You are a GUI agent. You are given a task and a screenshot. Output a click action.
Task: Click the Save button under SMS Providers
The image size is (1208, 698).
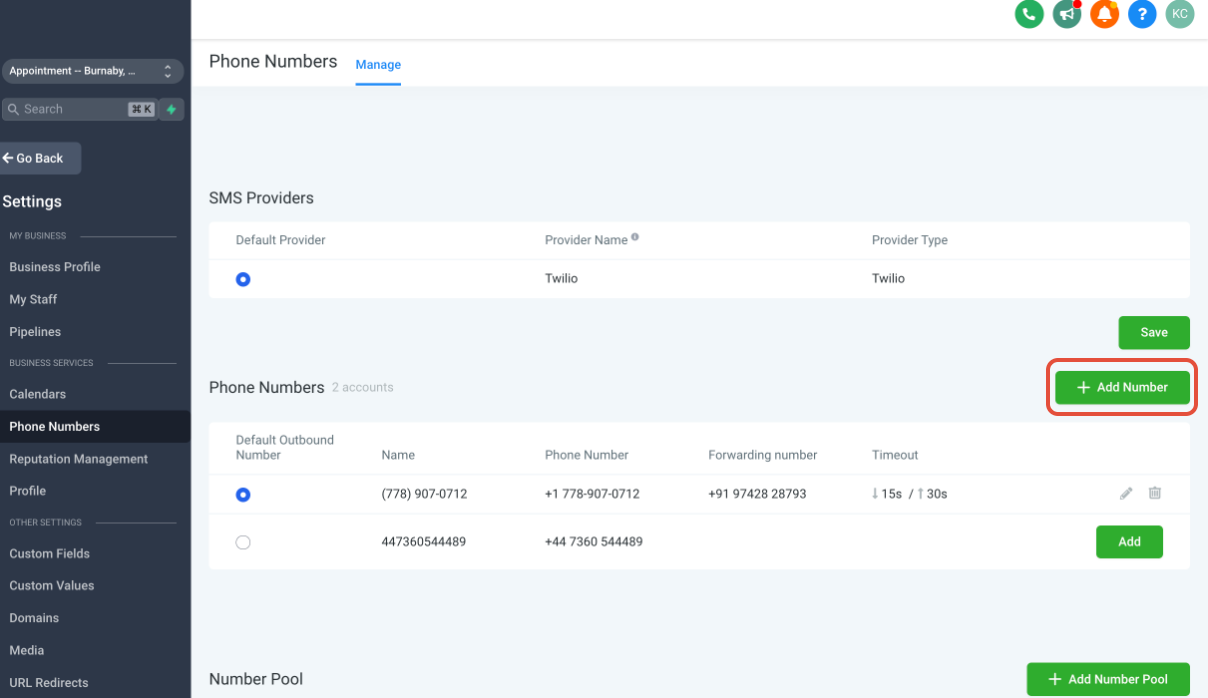click(1154, 332)
